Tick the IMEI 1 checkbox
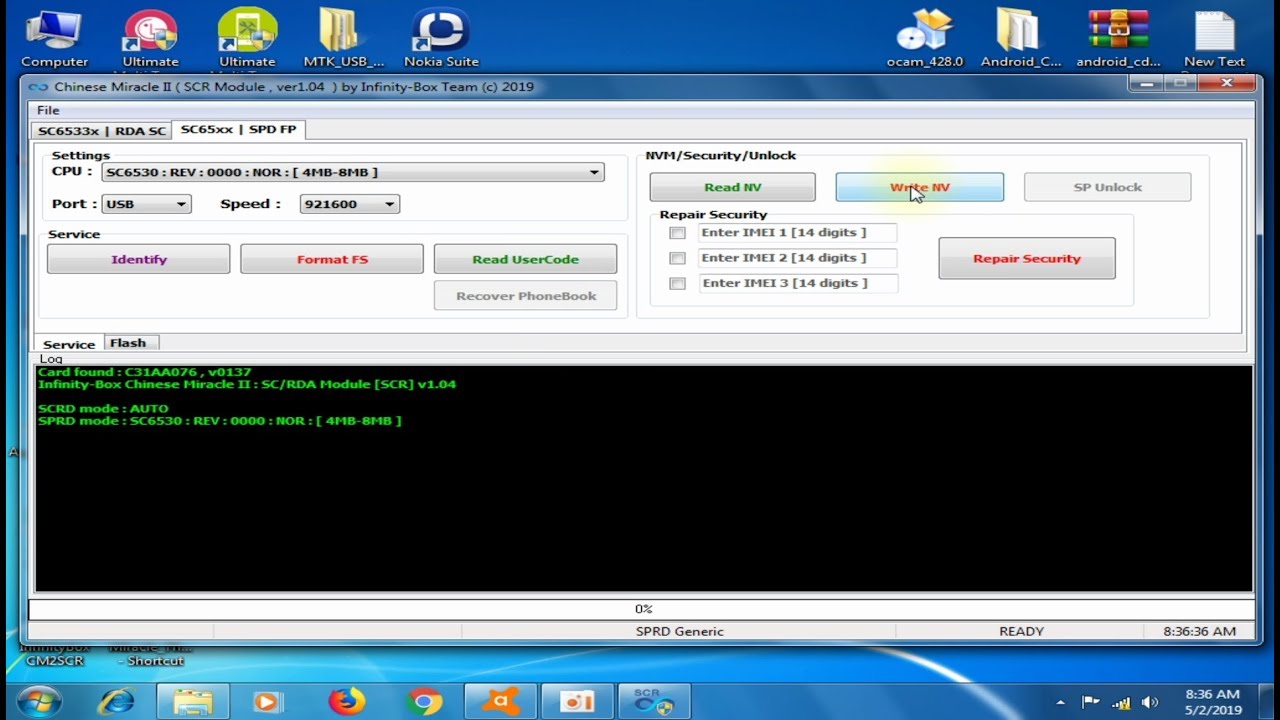This screenshot has height=720, width=1280. [x=677, y=233]
